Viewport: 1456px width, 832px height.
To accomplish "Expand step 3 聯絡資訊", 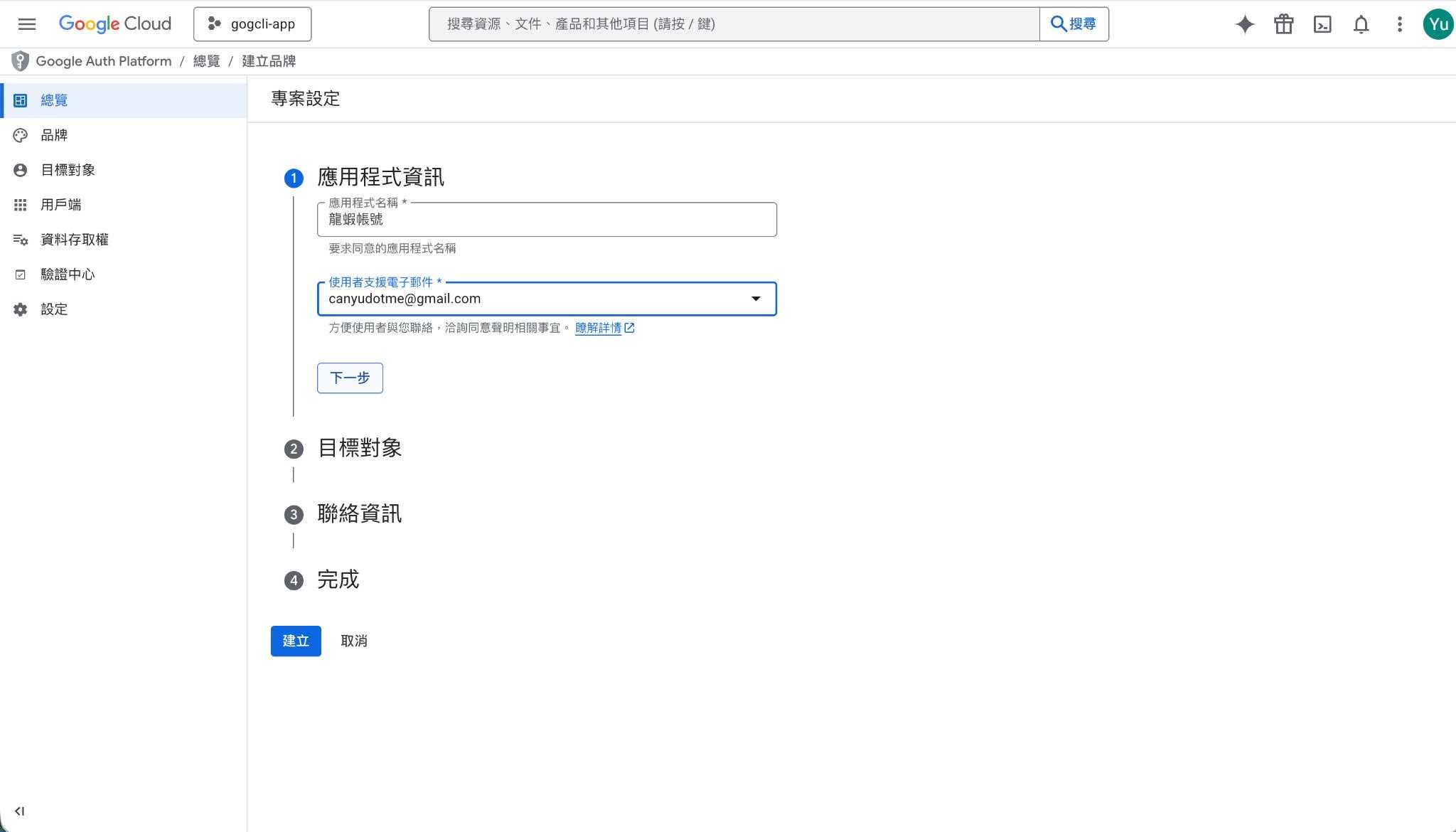I will 359,513.
